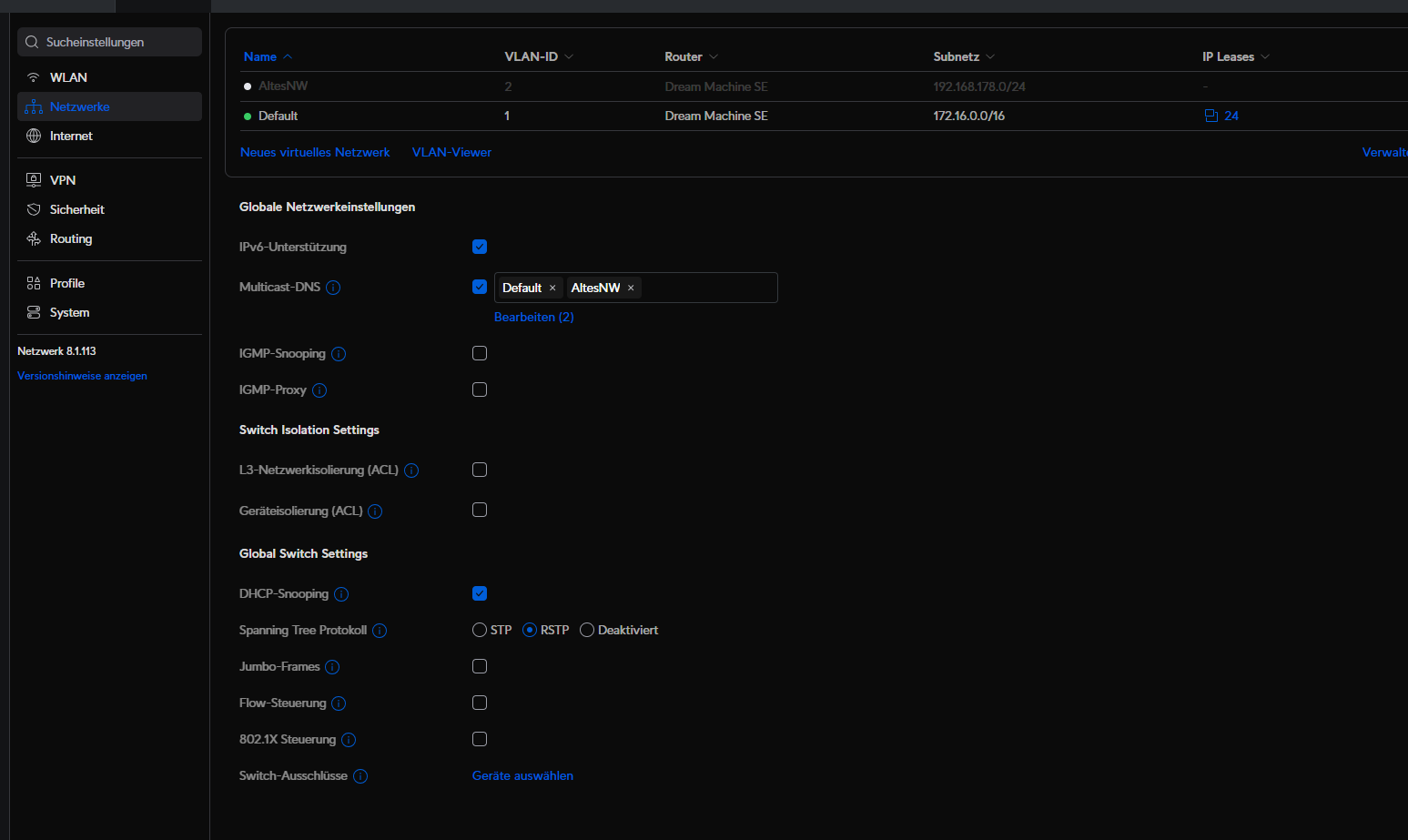Show info for Geräteisolierung (ACL)
The image size is (1408, 840).
375,511
